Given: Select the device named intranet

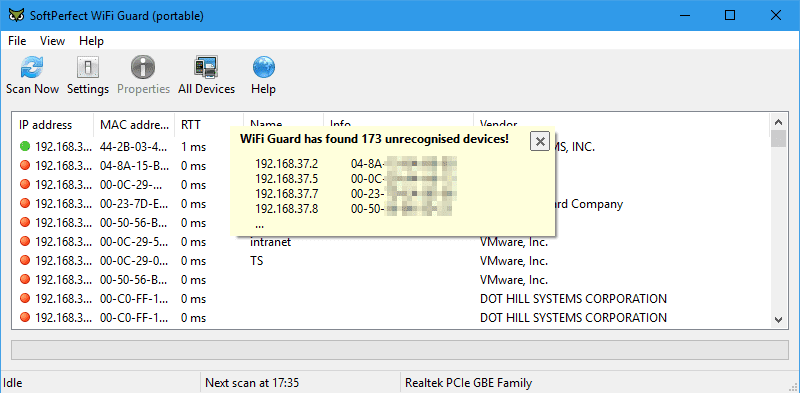Looking at the screenshot, I should (x=270, y=242).
